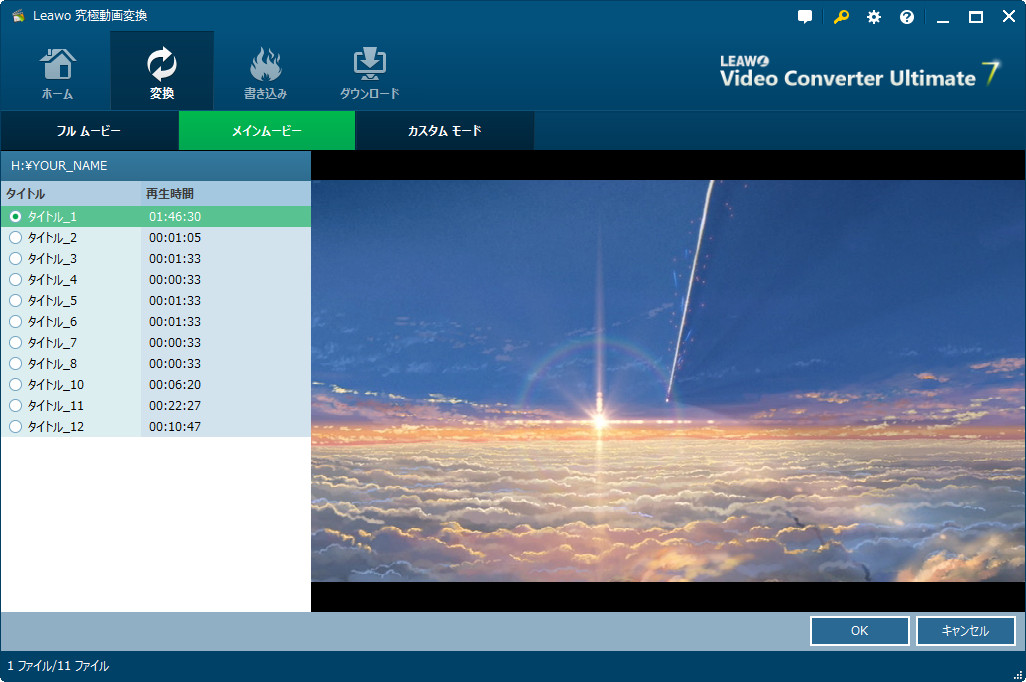Click the video preview image

[668, 381]
